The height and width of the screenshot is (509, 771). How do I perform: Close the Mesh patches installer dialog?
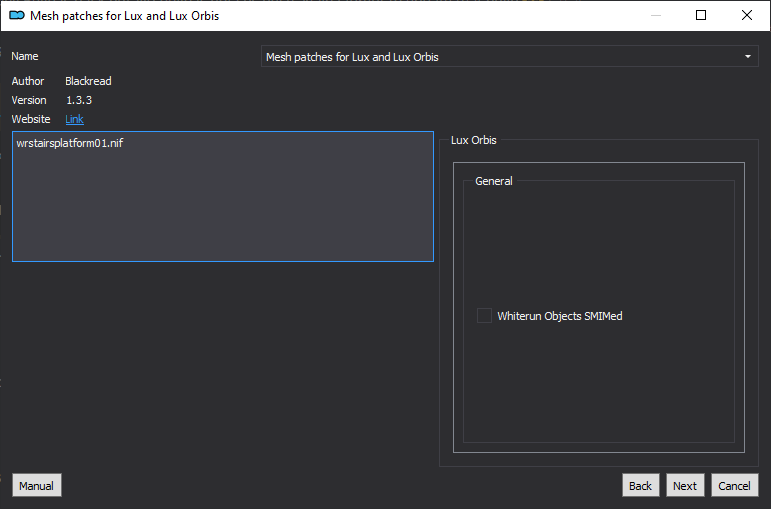(746, 15)
